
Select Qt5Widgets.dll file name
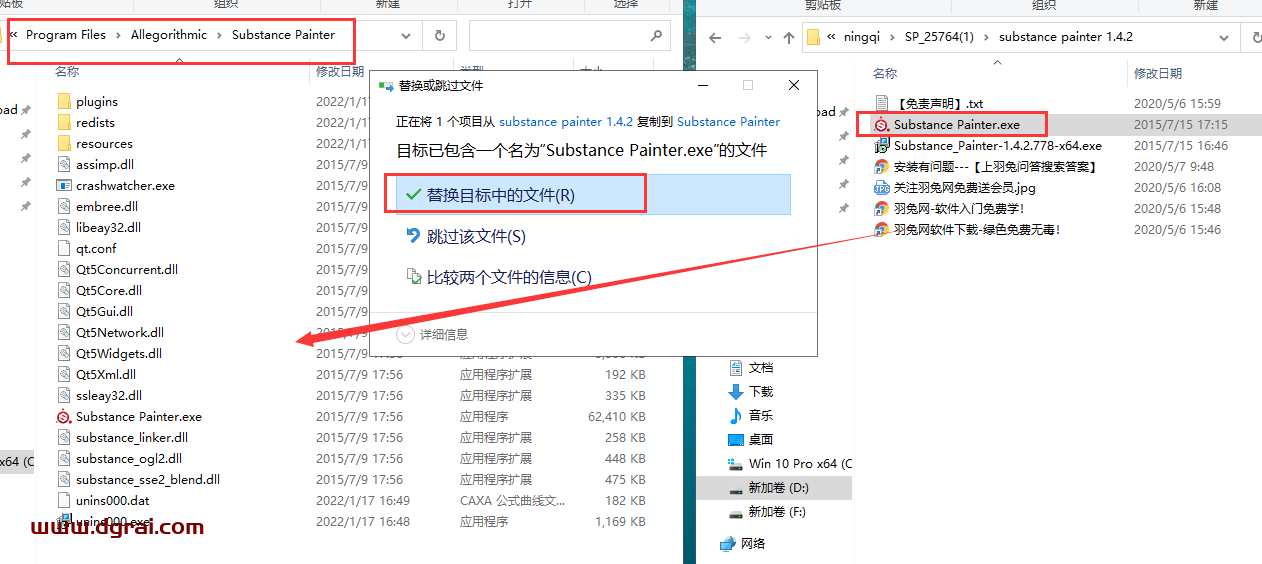119,353
